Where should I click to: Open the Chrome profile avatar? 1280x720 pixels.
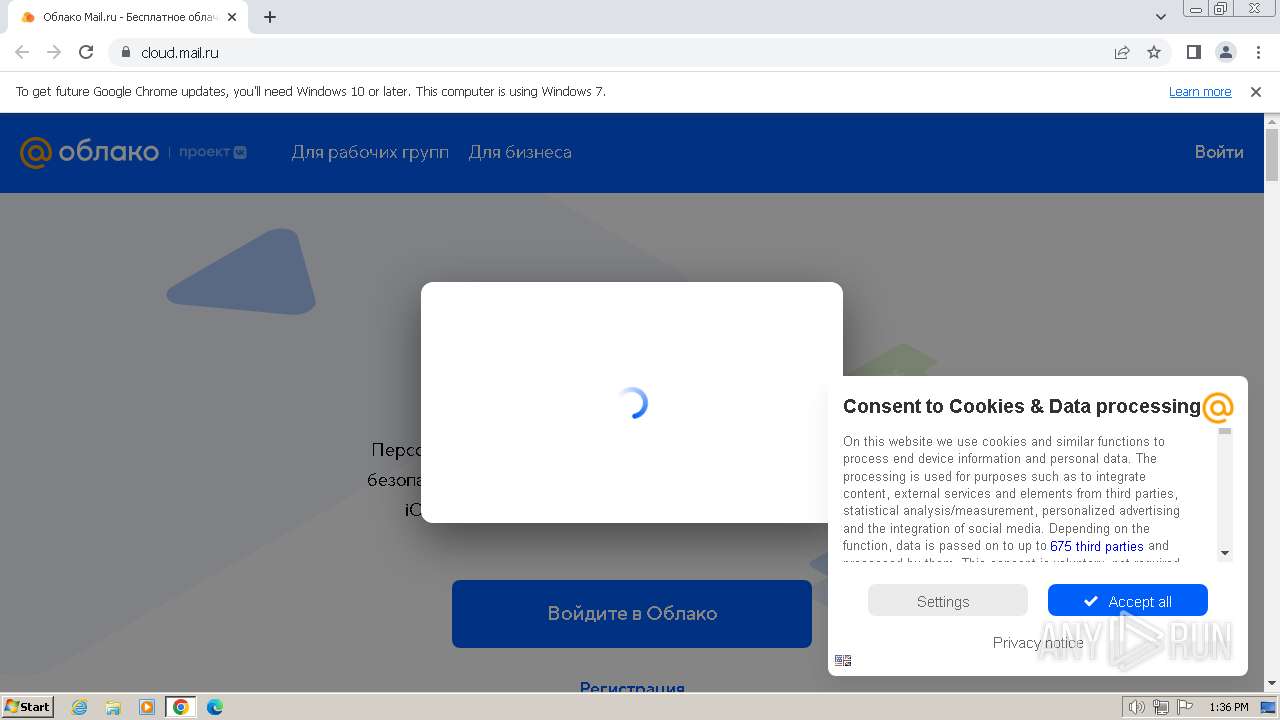(x=1225, y=52)
